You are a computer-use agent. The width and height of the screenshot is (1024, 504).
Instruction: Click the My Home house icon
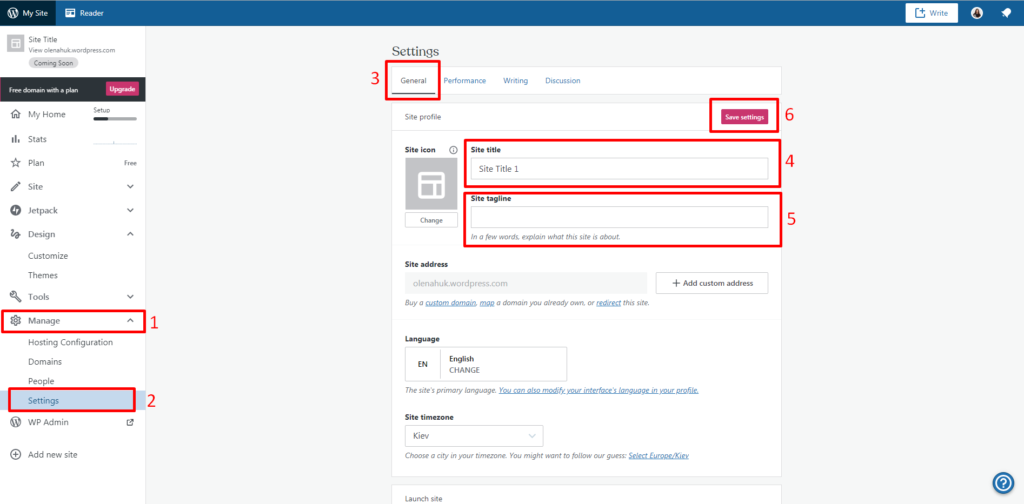16,114
